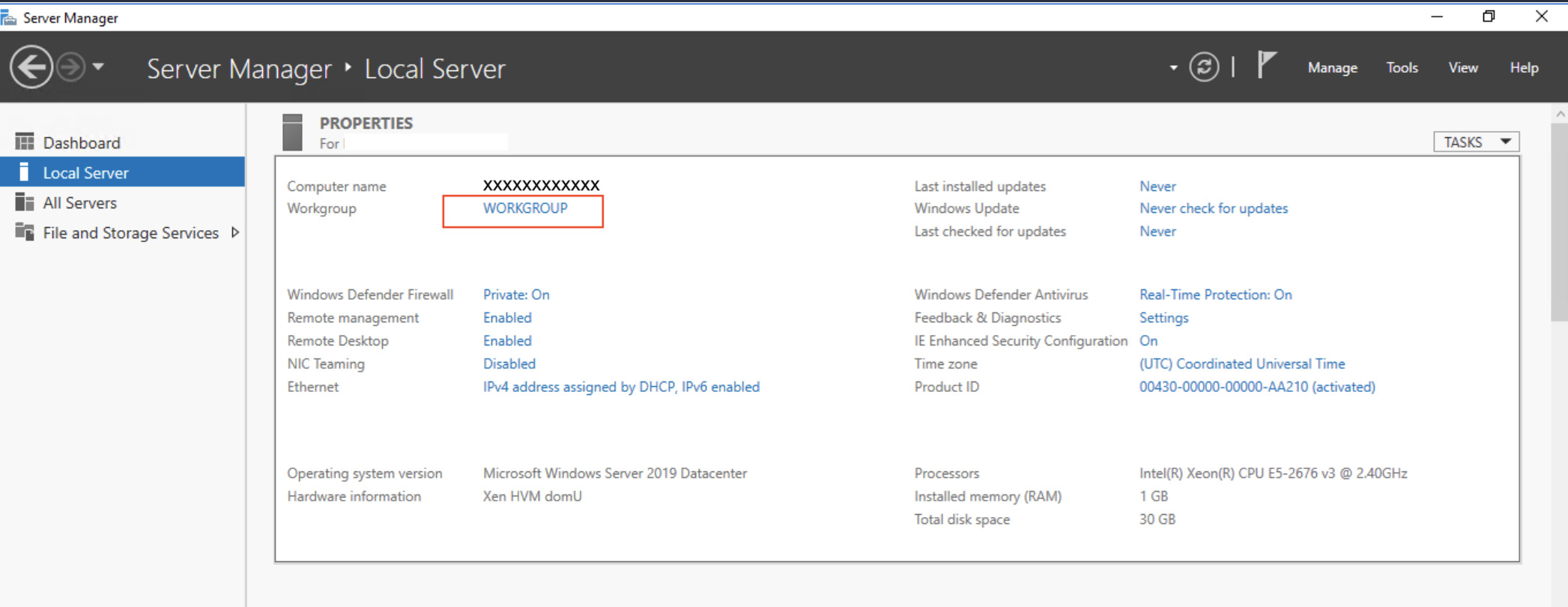Click the PROPERTIES server tile icon
Image resolution: width=1568 pixels, height=607 pixels.
[292, 133]
